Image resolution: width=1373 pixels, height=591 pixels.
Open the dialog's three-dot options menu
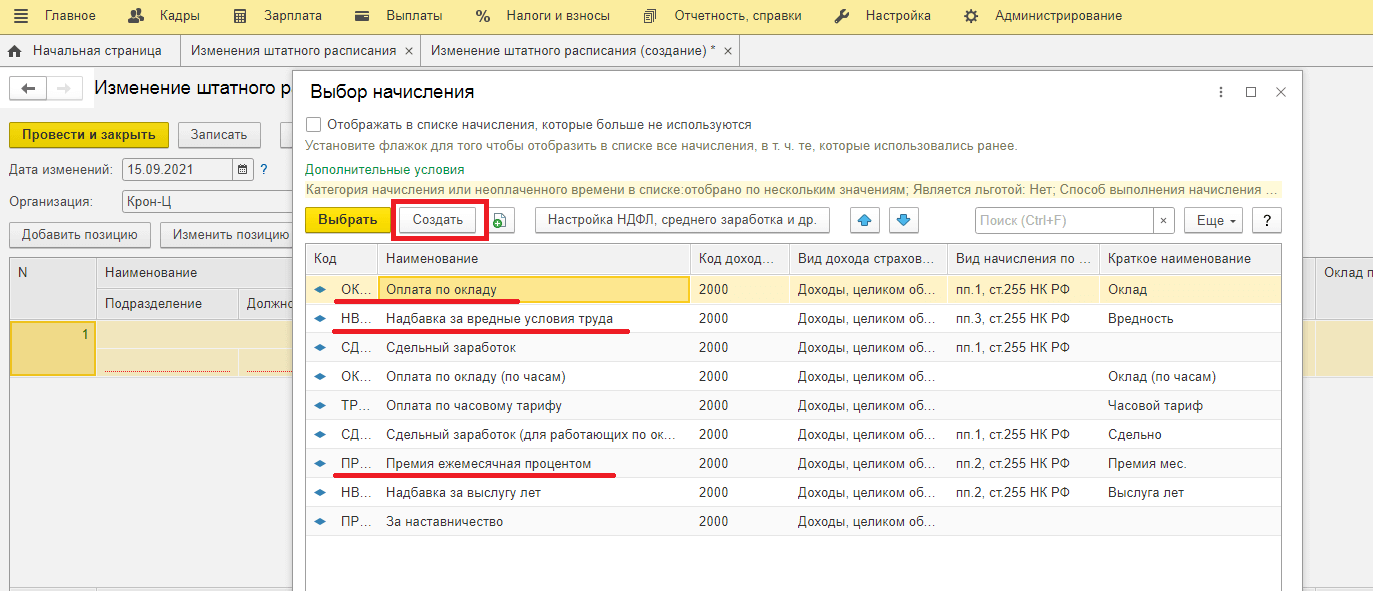point(1221,92)
